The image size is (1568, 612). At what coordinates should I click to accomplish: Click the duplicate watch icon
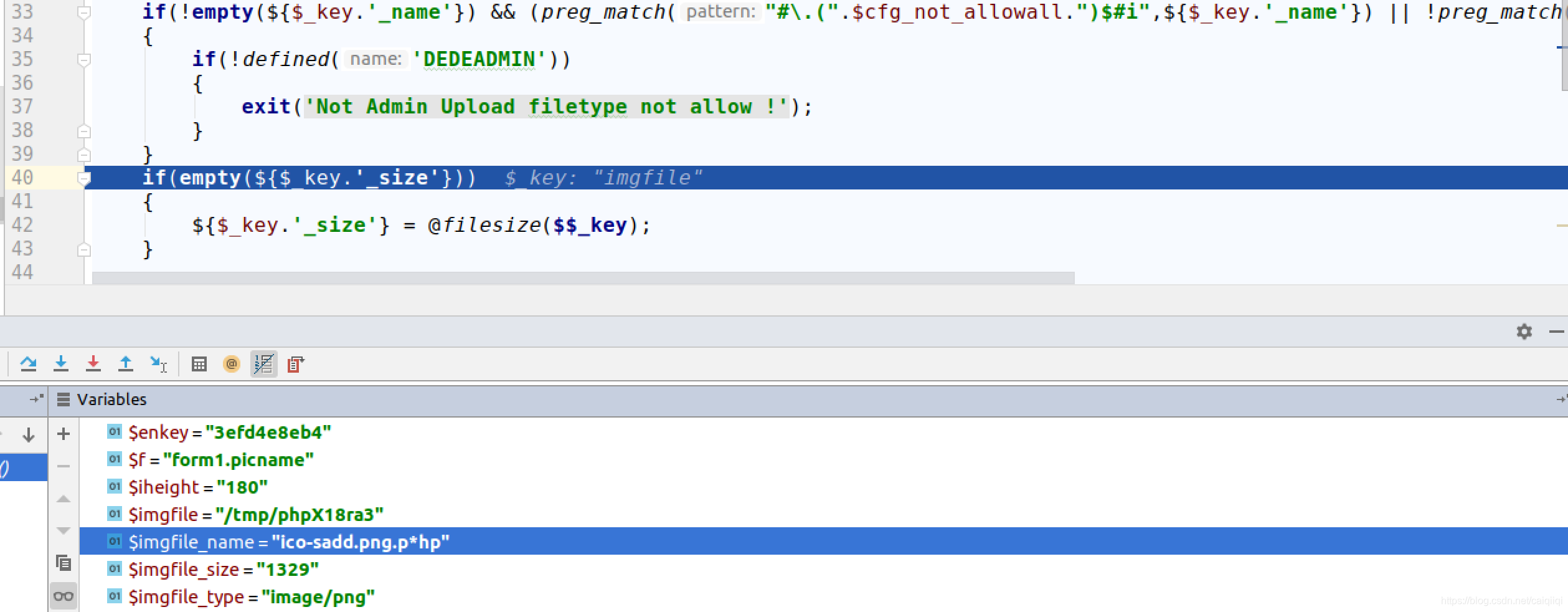(x=64, y=563)
